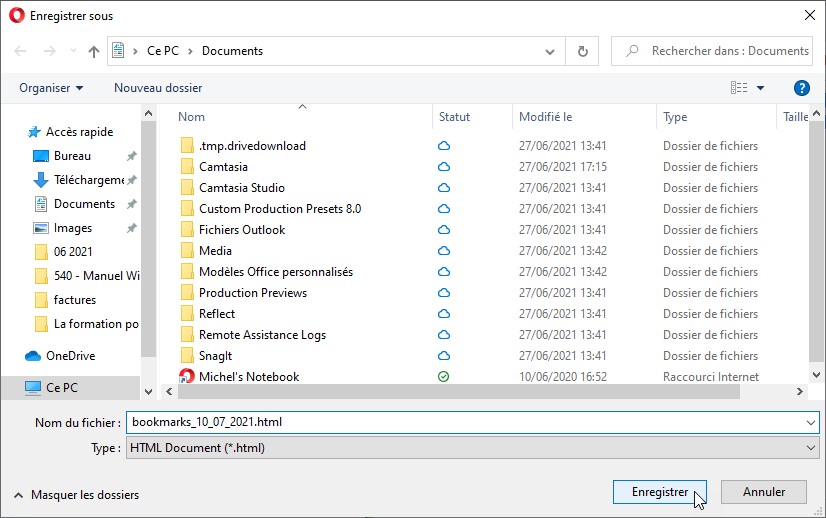Click the OneDrive cloud icon in sidebar
Image resolution: width=826 pixels, height=518 pixels.
click(33, 356)
